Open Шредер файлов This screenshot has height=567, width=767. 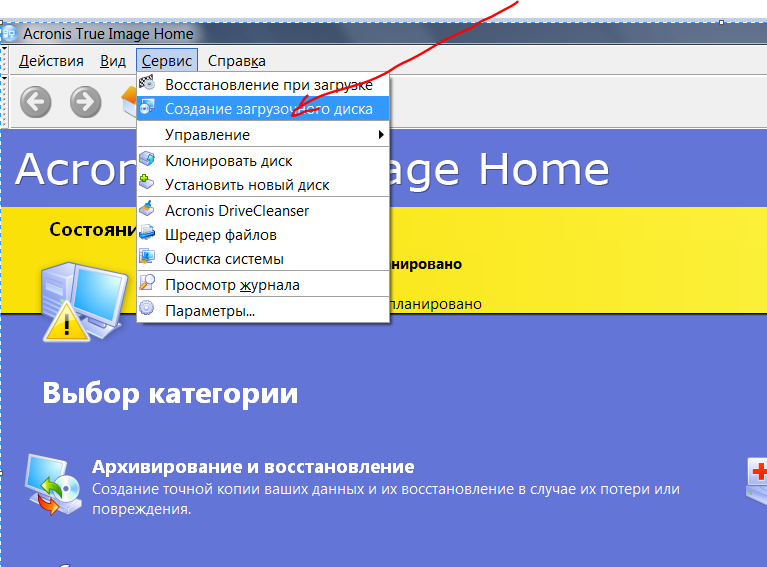263,235
